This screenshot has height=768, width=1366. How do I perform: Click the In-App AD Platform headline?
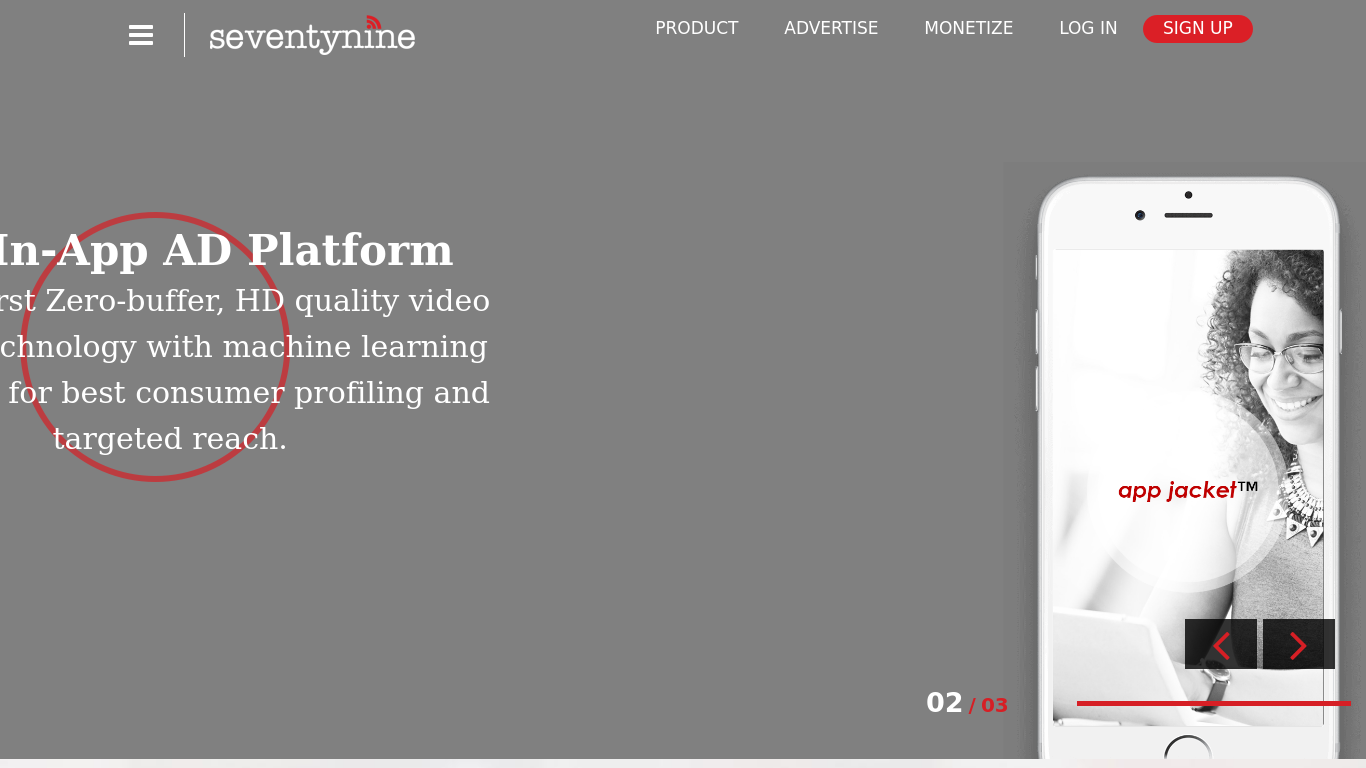227,250
